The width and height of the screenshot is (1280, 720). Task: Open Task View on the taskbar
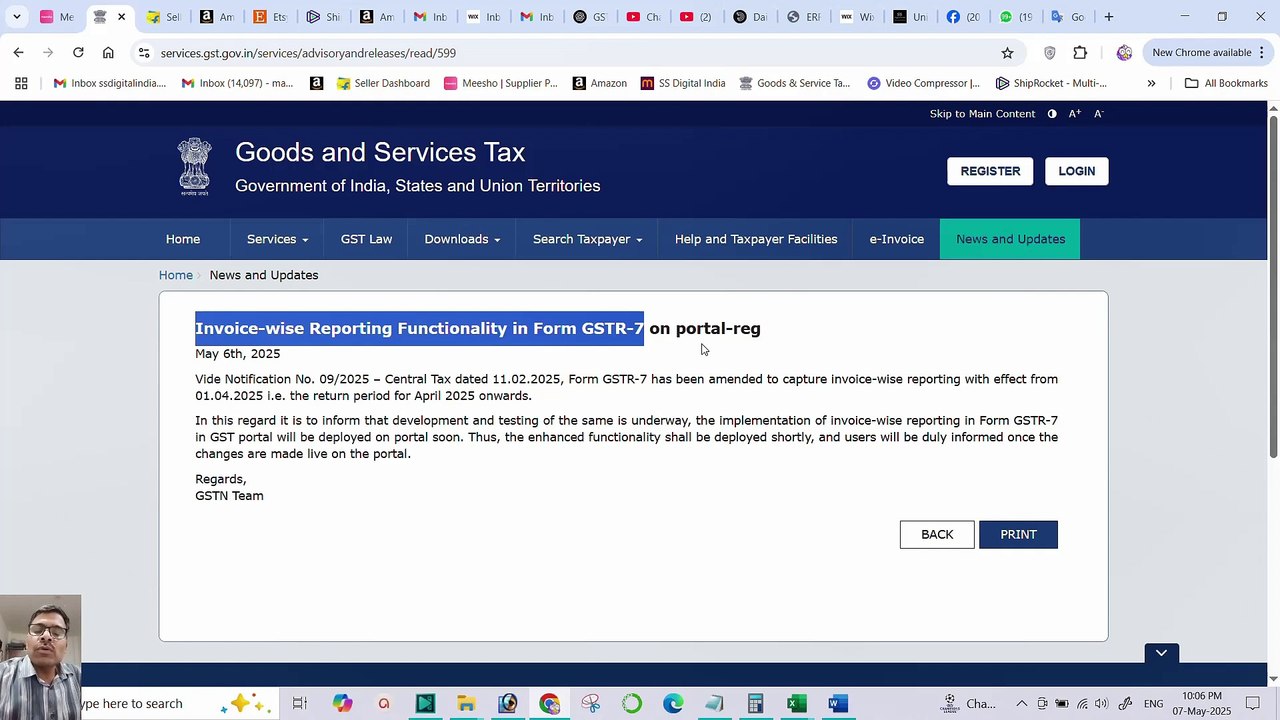[299, 704]
